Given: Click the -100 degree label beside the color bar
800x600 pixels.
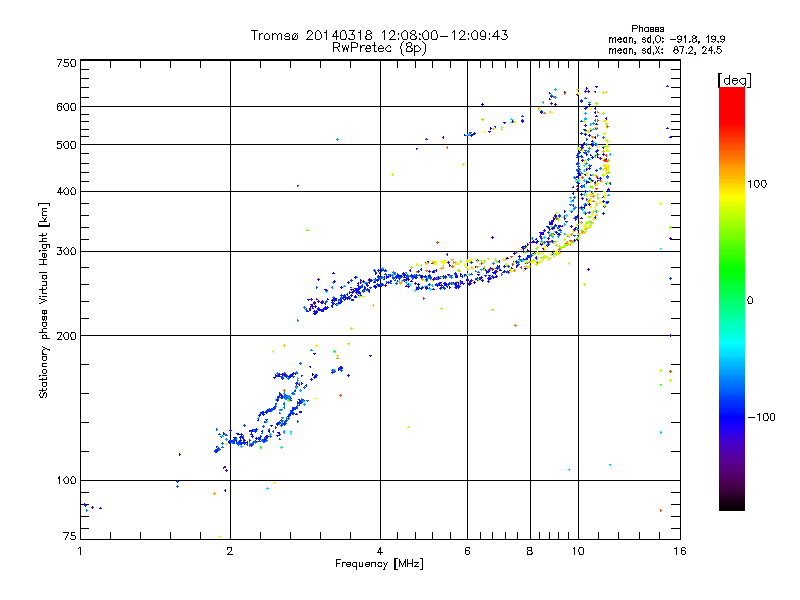Looking at the screenshot, I should (x=761, y=417).
